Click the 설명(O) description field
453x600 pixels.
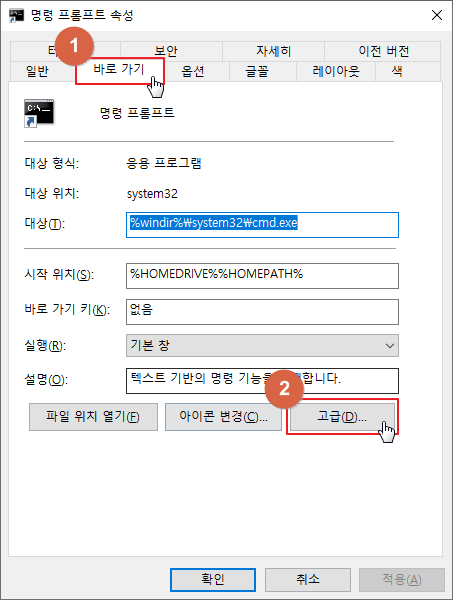pyautogui.click(x=262, y=381)
